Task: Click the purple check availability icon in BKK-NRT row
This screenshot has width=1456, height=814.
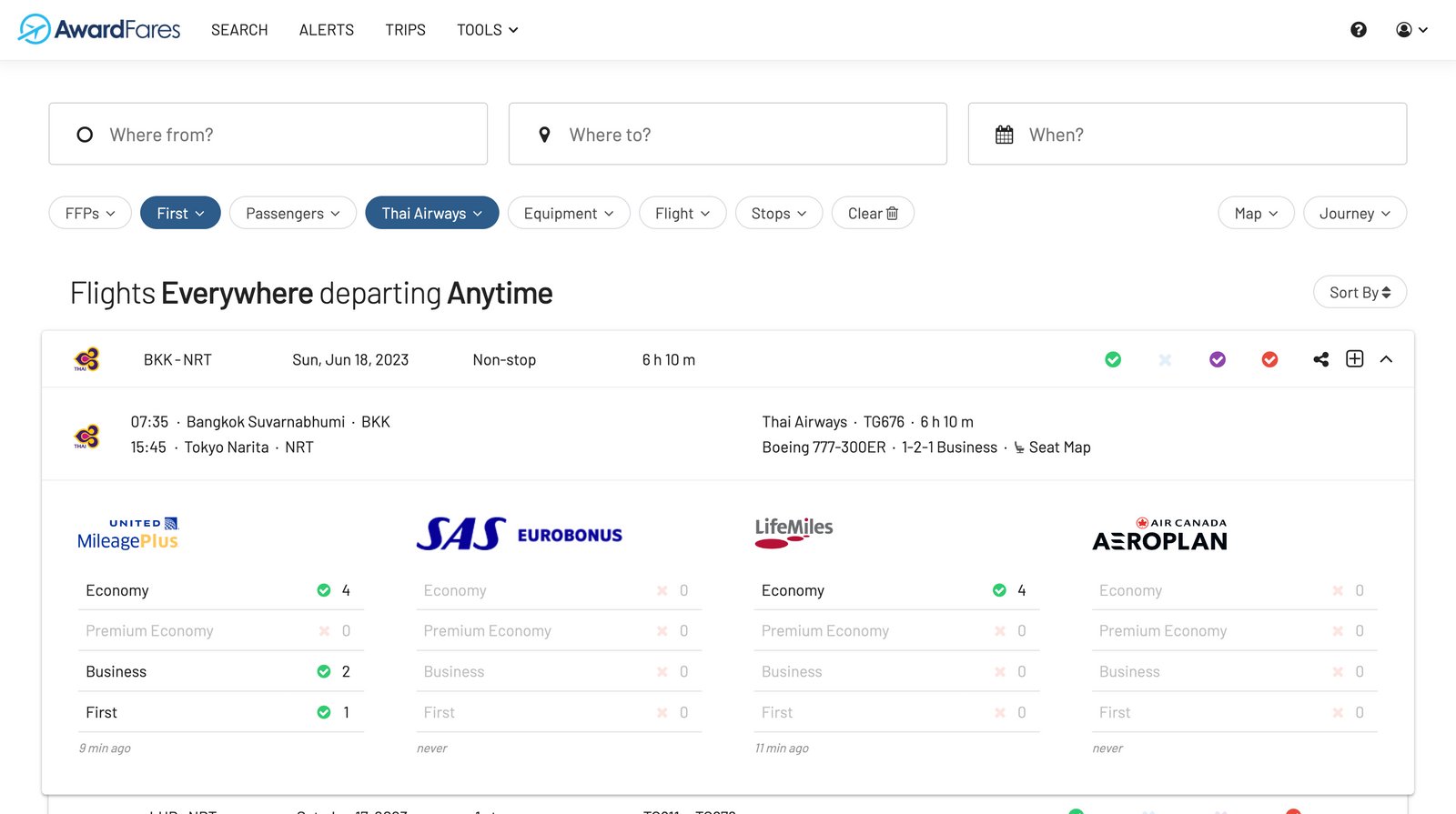Action: pyautogui.click(x=1218, y=359)
